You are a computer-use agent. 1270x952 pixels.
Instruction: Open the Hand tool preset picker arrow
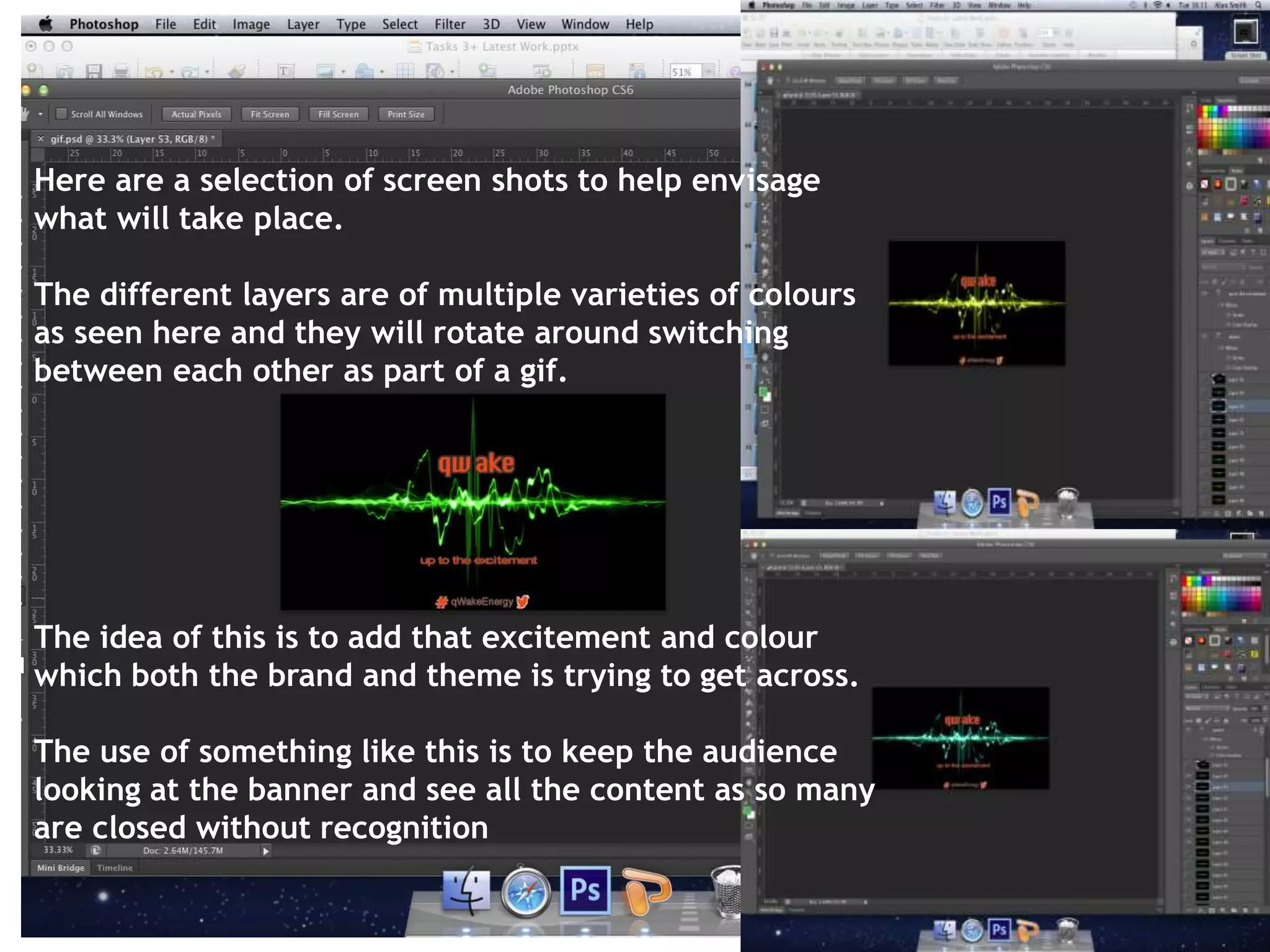[x=40, y=115]
